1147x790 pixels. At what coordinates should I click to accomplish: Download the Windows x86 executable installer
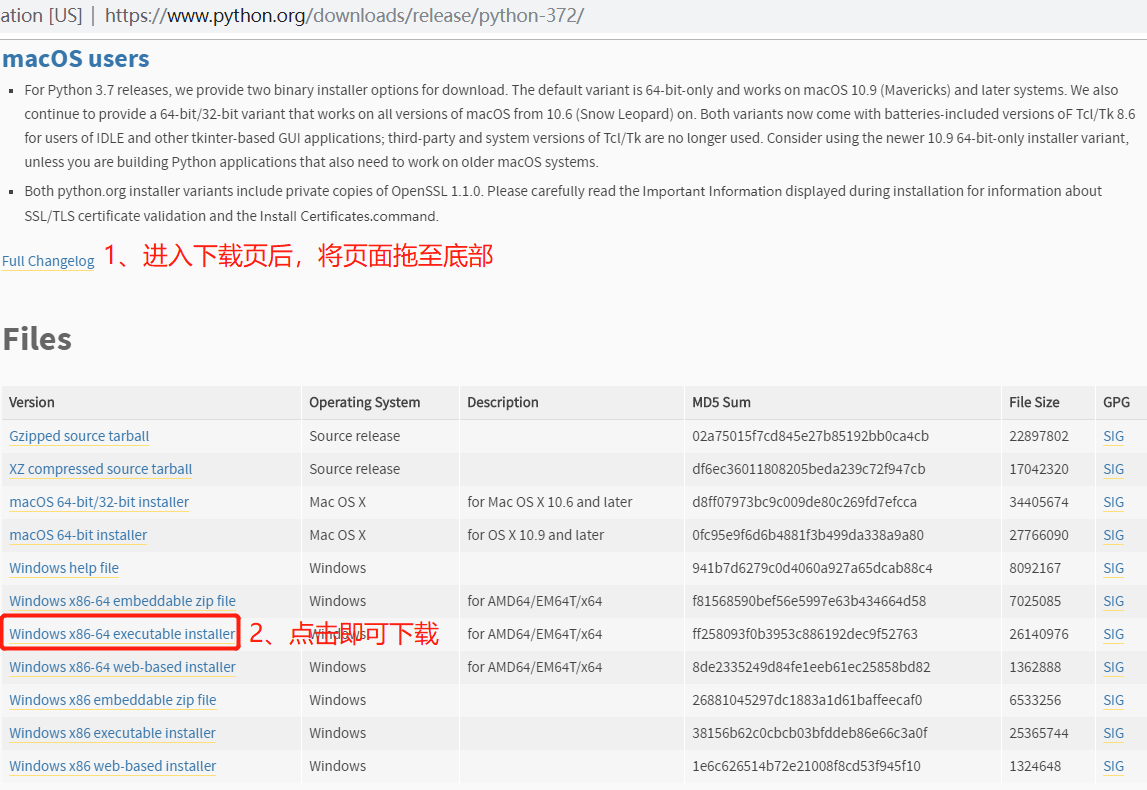pyautogui.click(x=112, y=733)
